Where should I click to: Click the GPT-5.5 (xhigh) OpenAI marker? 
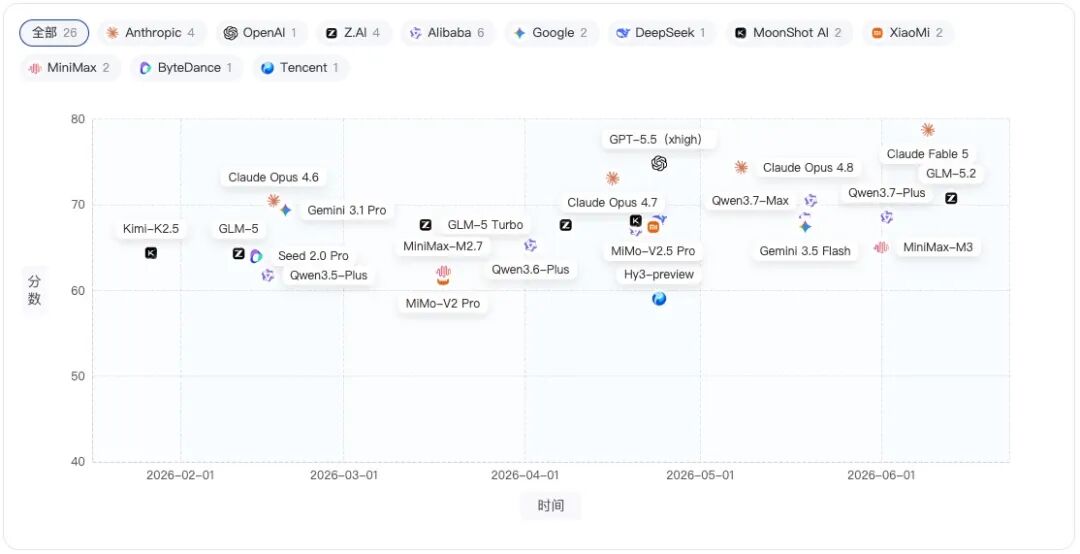pos(659,163)
